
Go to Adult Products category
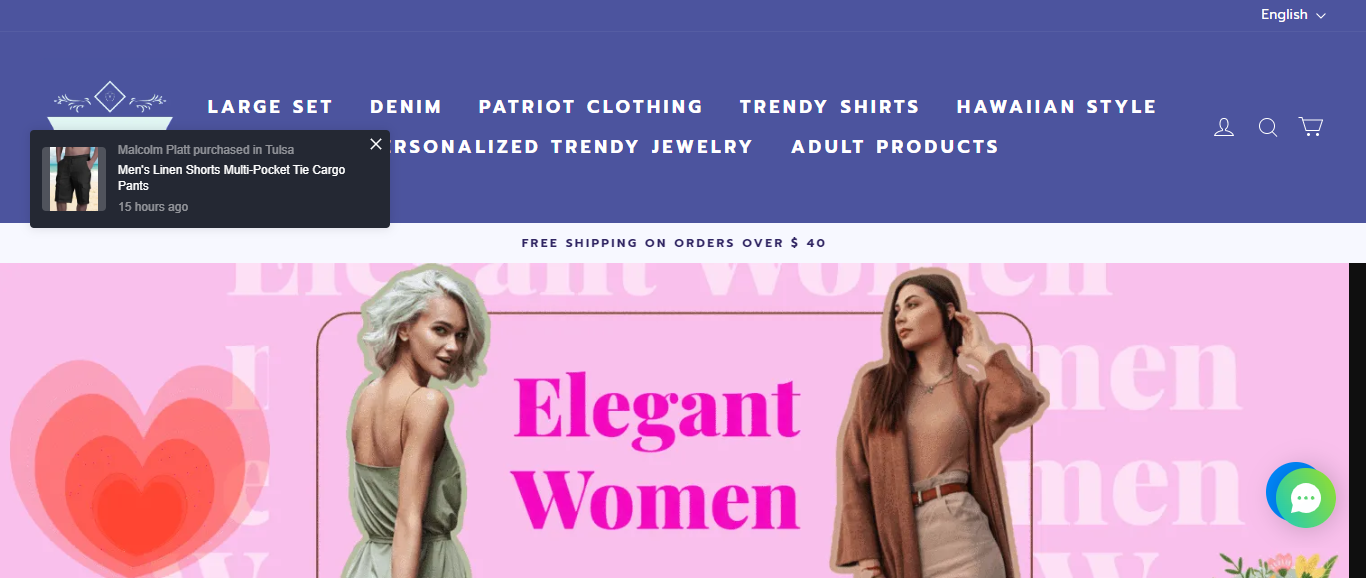[895, 147]
